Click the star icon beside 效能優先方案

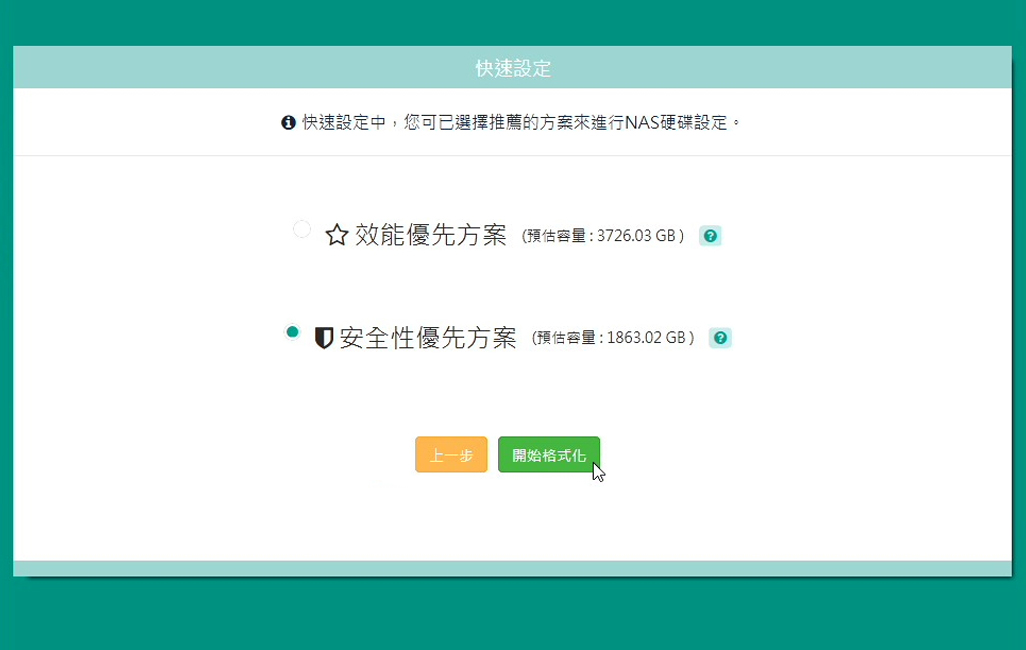point(337,236)
